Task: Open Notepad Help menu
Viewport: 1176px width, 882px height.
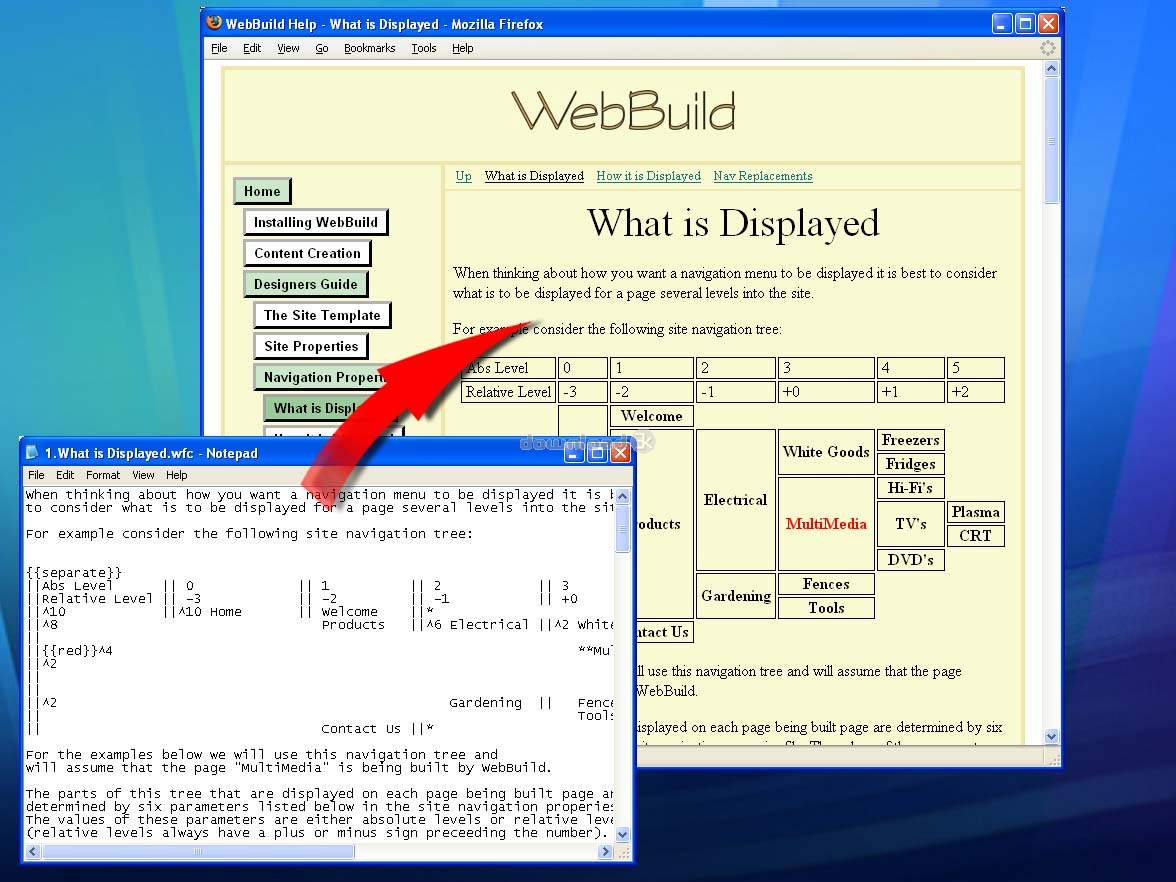Action: pos(177,475)
